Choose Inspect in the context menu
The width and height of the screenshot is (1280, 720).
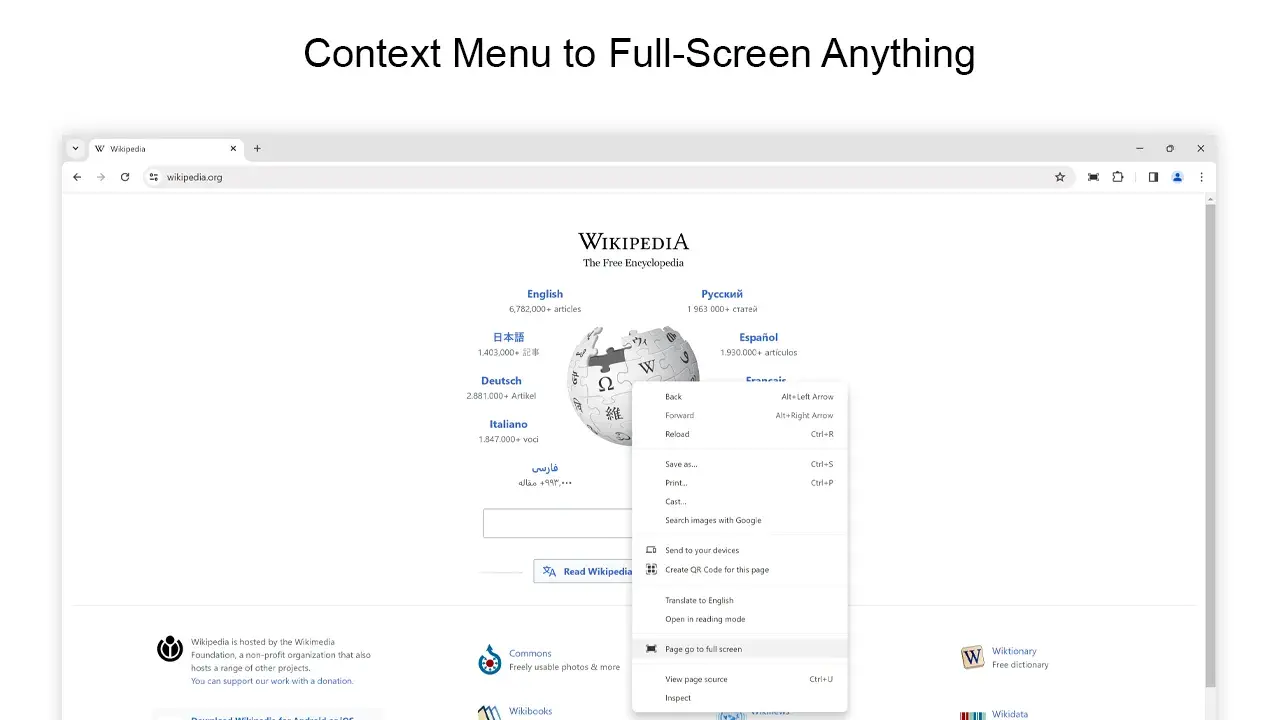pyautogui.click(x=740, y=698)
